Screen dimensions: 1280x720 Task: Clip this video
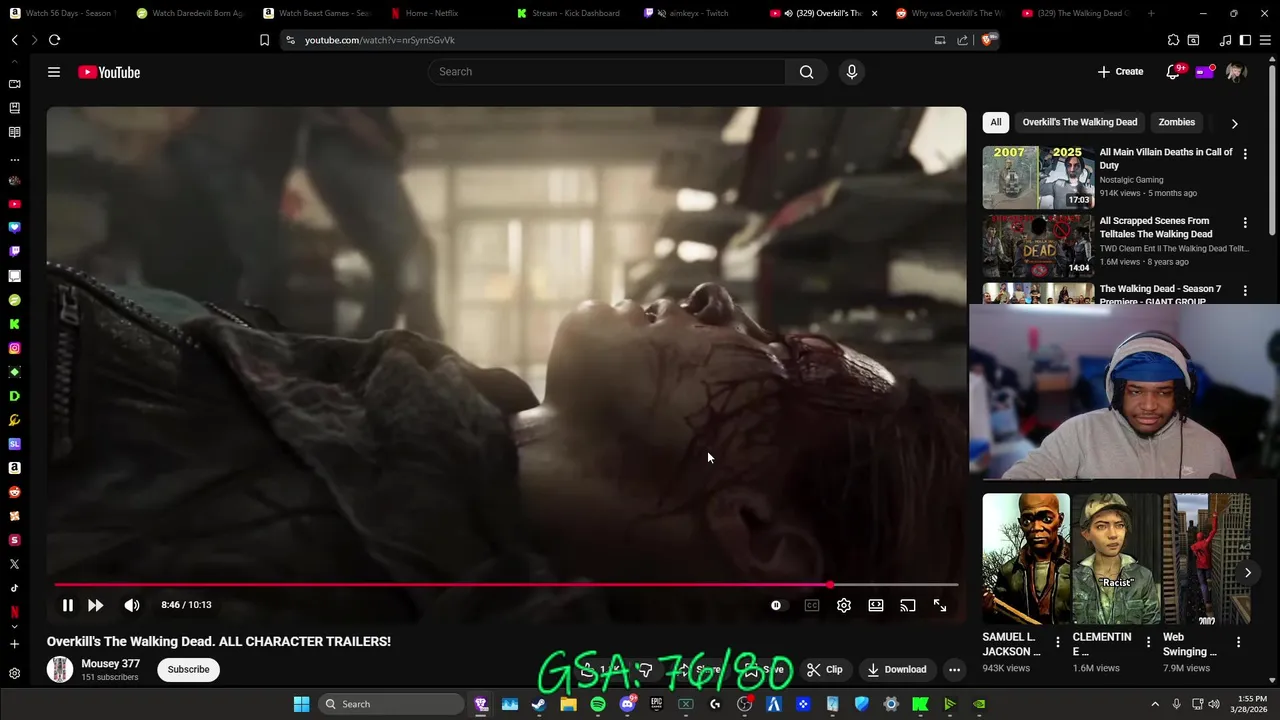[825, 670]
